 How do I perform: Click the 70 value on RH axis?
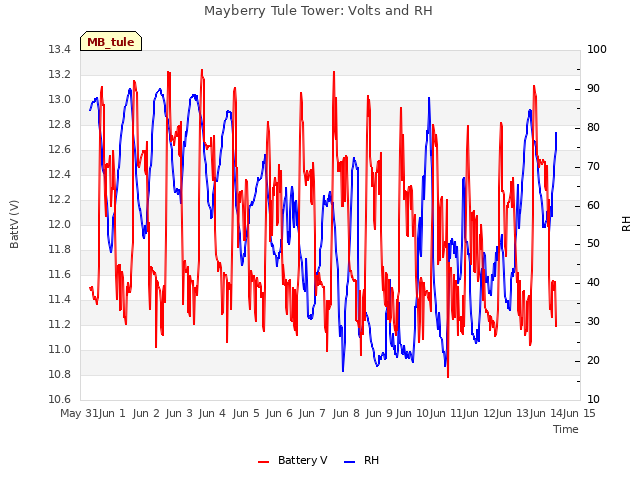pyautogui.click(x=593, y=167)
